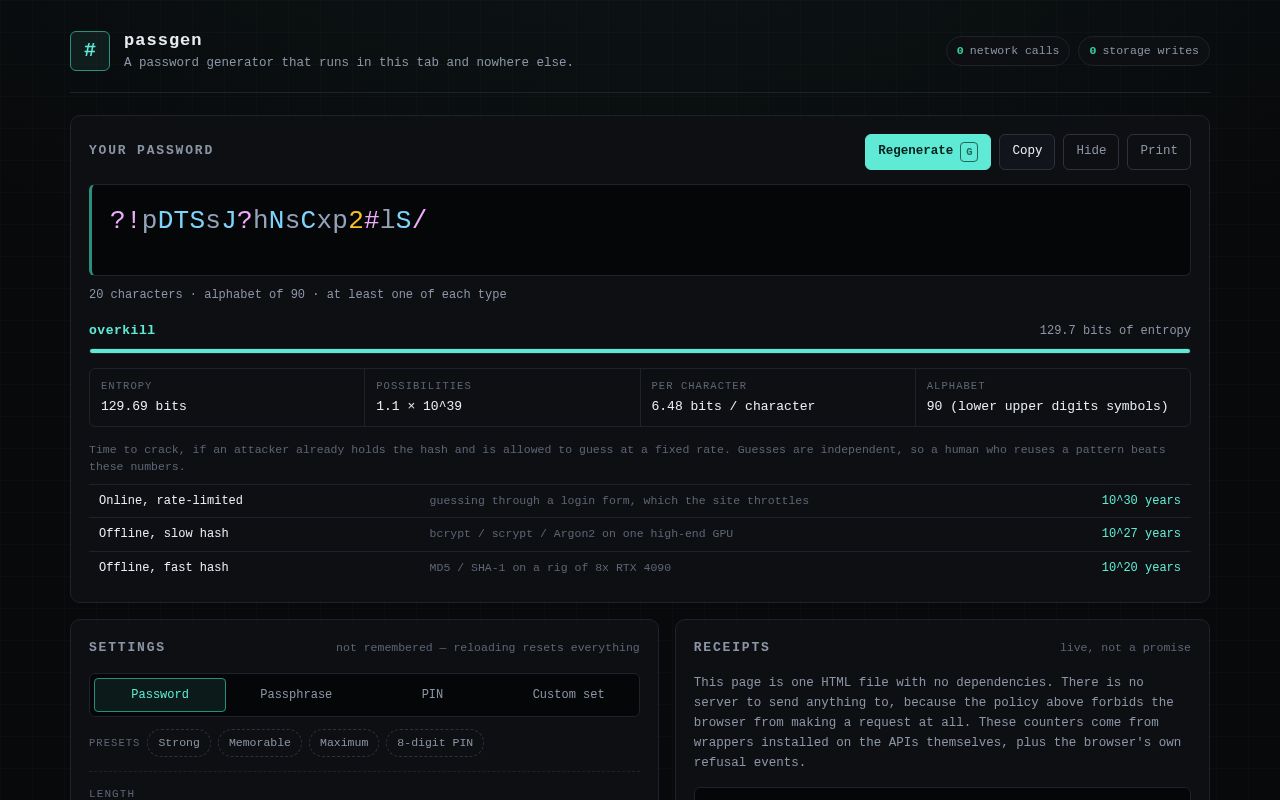1280x800 pixels.
Task: Click the 'Online, rate-limited' row
Action: [640, 501]
